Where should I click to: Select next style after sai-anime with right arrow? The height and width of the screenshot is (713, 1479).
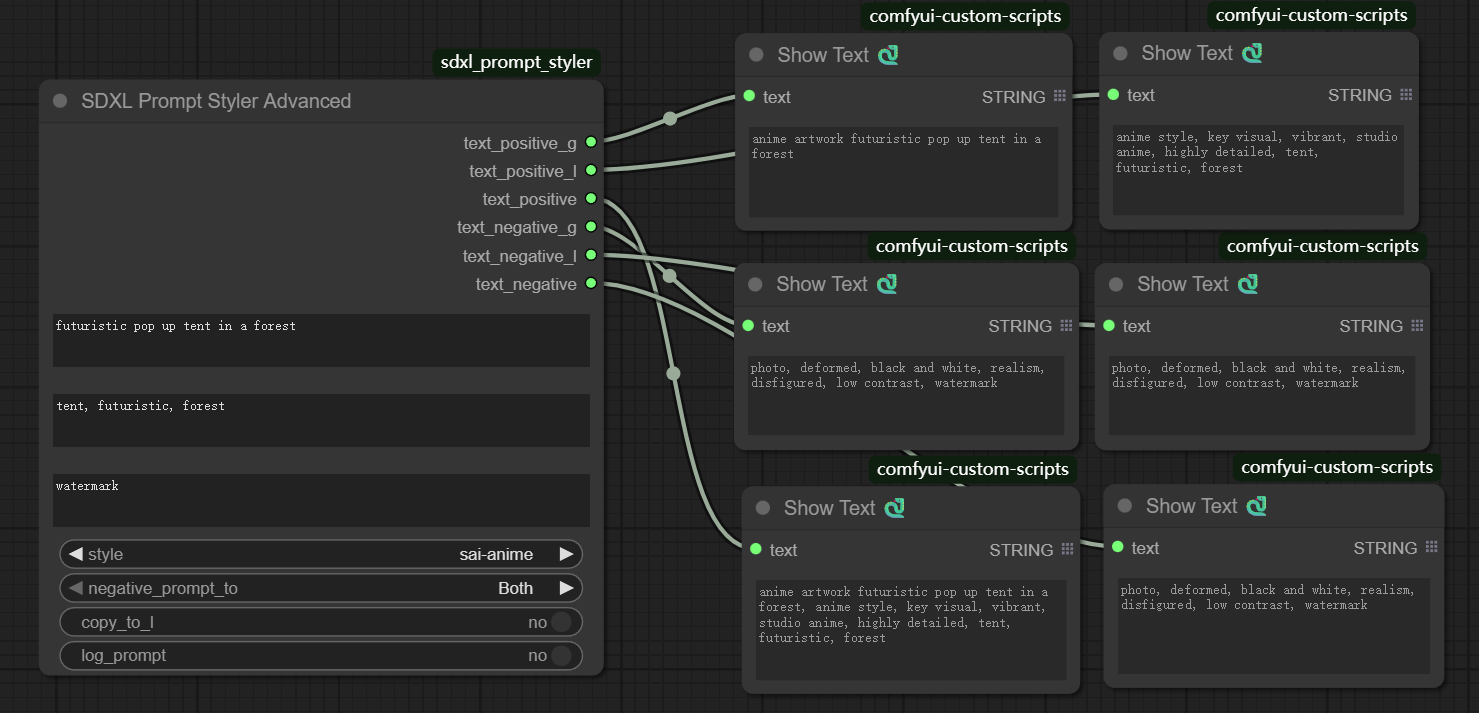point(566,554)
